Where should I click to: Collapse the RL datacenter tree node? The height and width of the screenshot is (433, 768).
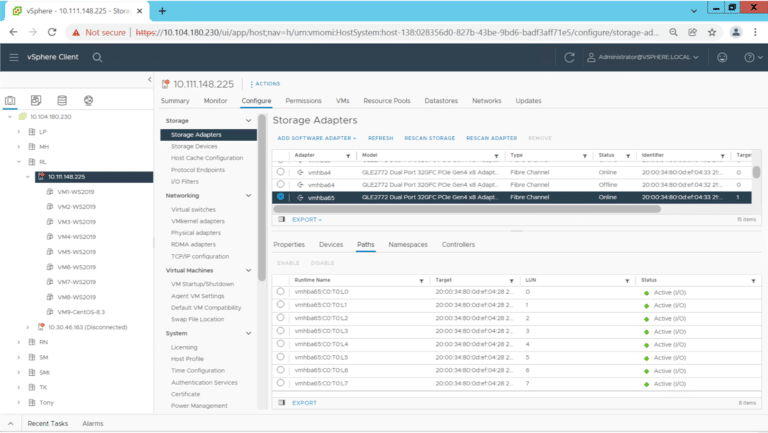point(19,162)
